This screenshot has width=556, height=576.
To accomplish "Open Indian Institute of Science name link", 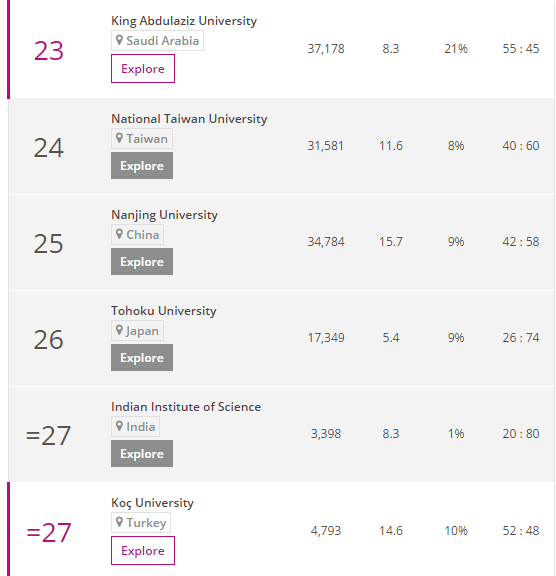I will [x=186, y=407].
